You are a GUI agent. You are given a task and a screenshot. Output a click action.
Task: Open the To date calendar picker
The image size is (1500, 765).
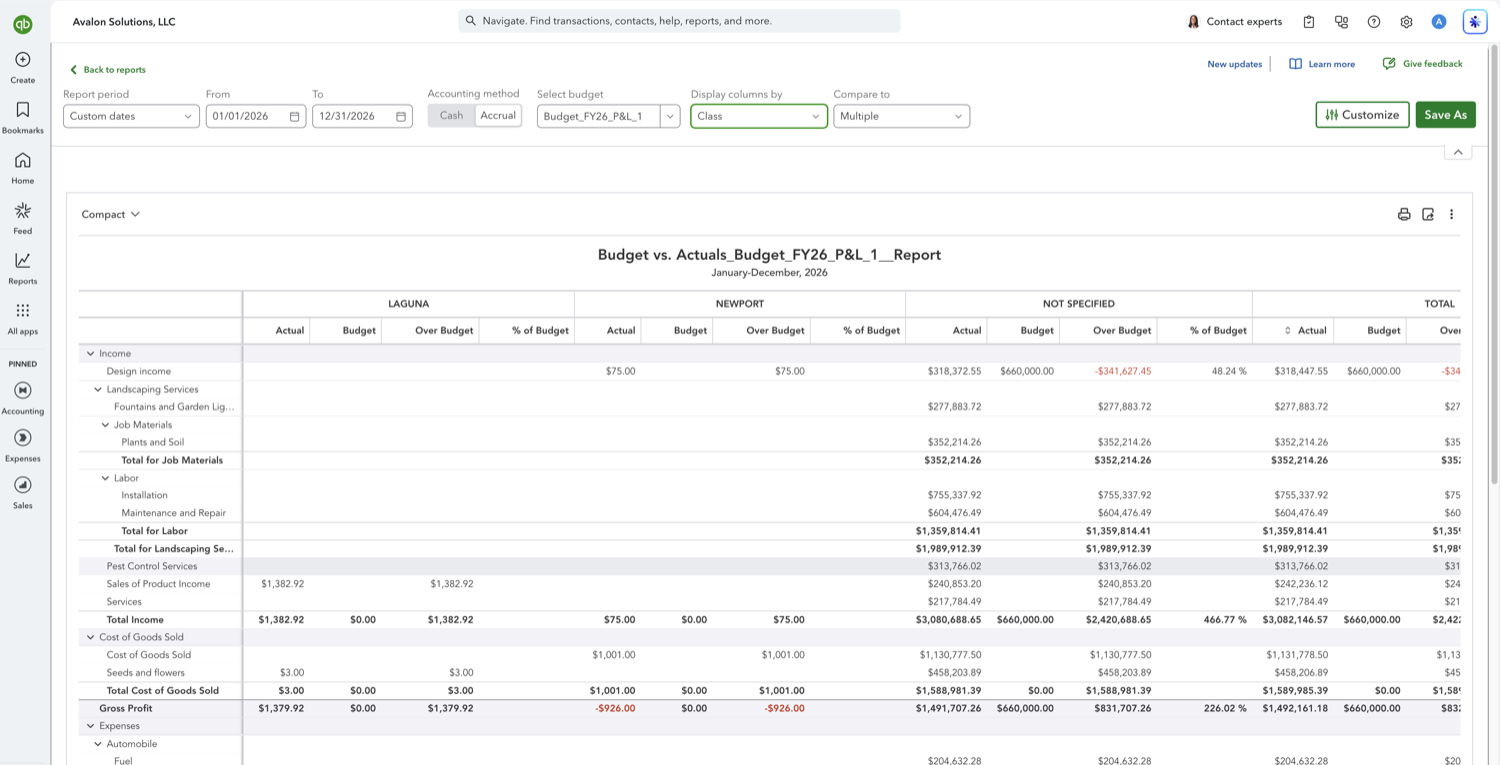click(x=401, y=116)
